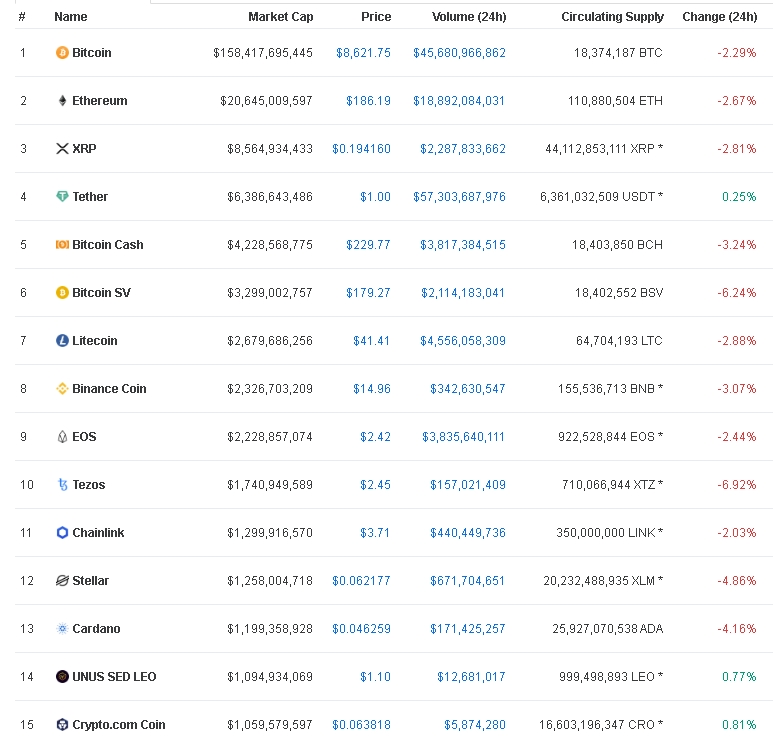Open the Crypto.com Coin name link

(x=119, y=724)
